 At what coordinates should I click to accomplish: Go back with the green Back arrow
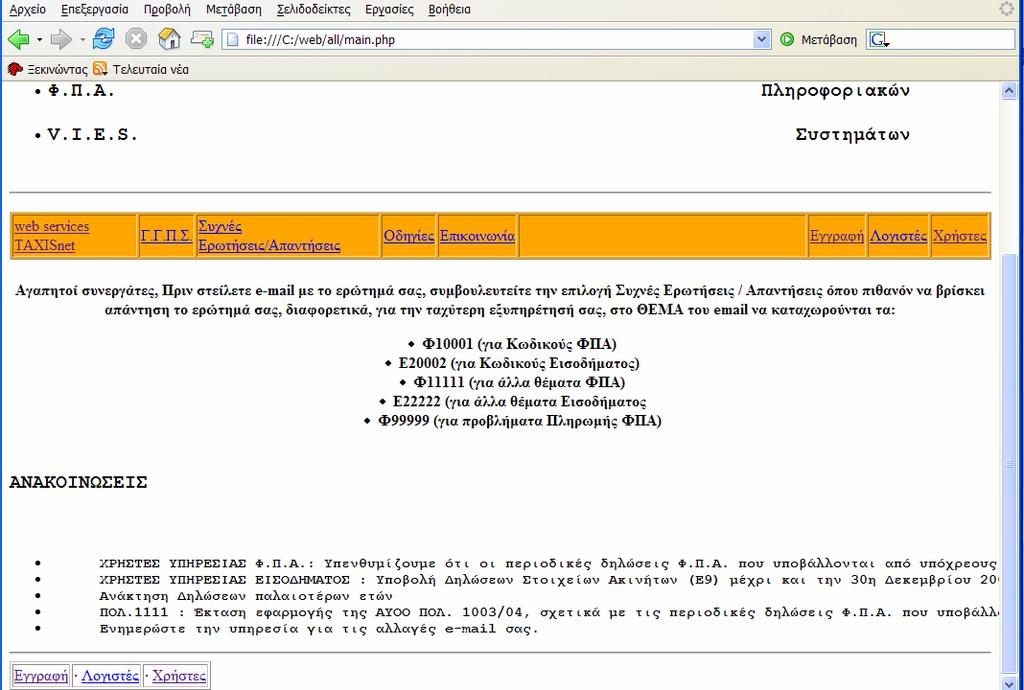pos(18,40)
